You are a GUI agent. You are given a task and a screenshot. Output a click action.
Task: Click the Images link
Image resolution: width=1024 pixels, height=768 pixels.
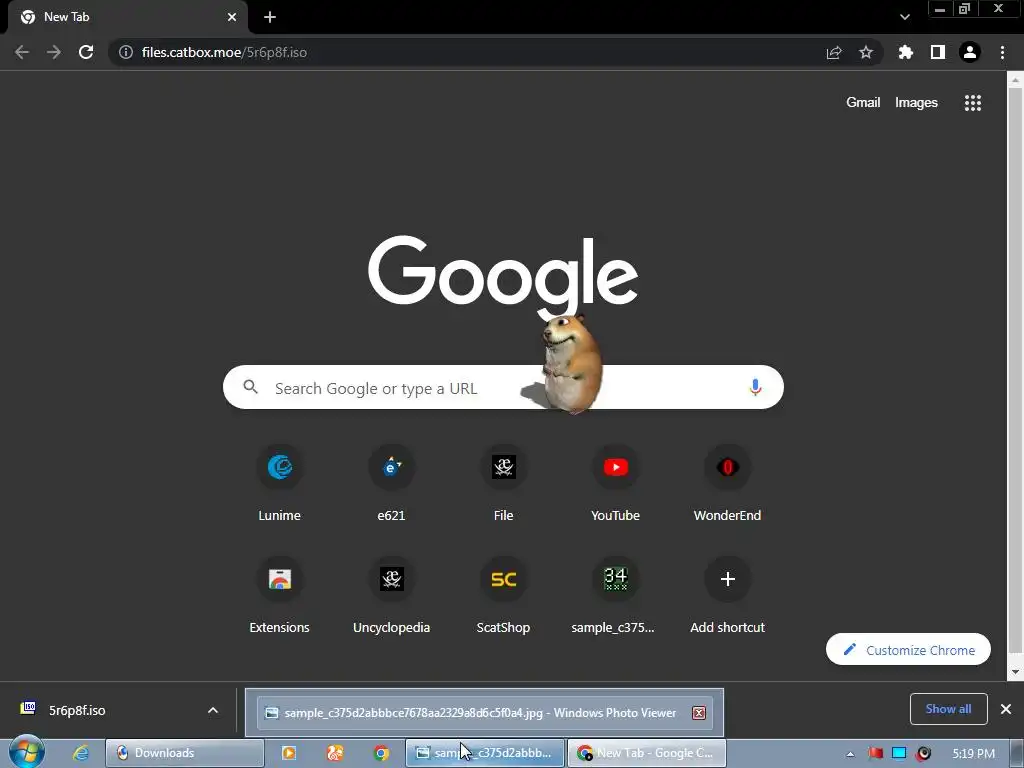pos(916,103)
